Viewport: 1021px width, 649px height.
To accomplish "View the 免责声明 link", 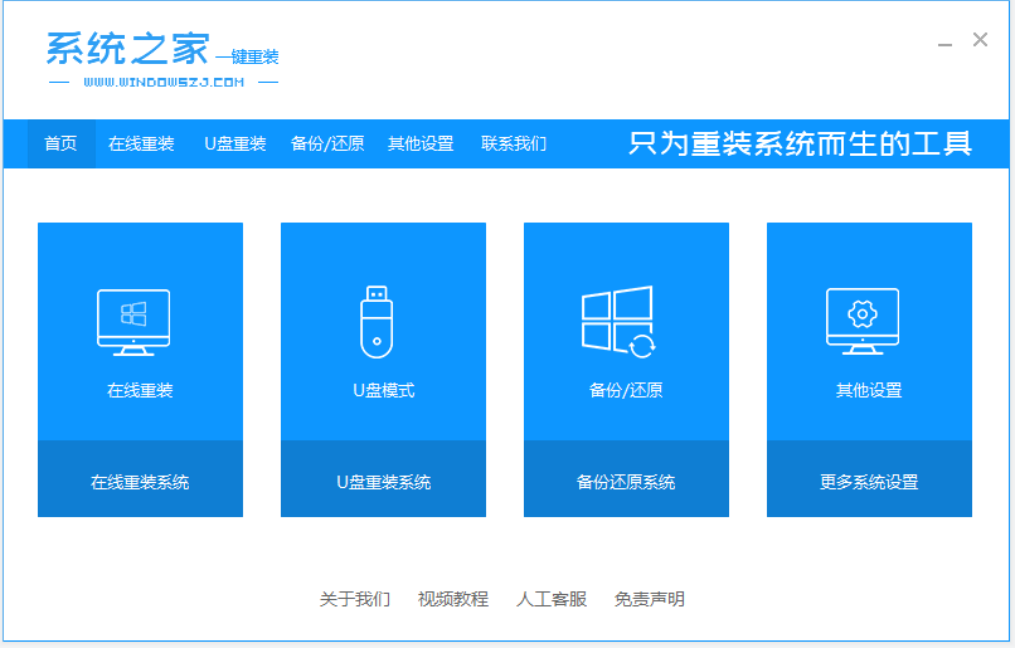I will click(649, 600).
